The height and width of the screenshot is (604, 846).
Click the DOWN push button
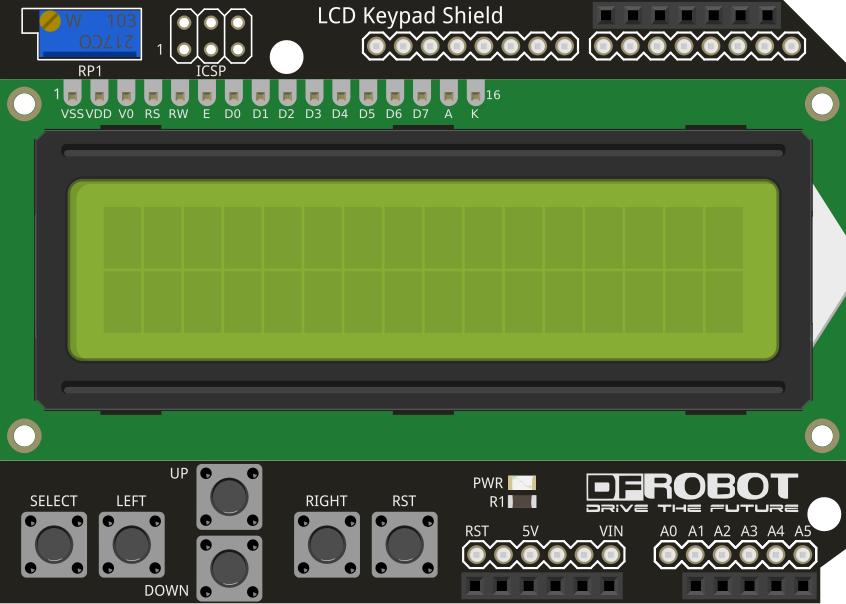click(x=229, y=568)
